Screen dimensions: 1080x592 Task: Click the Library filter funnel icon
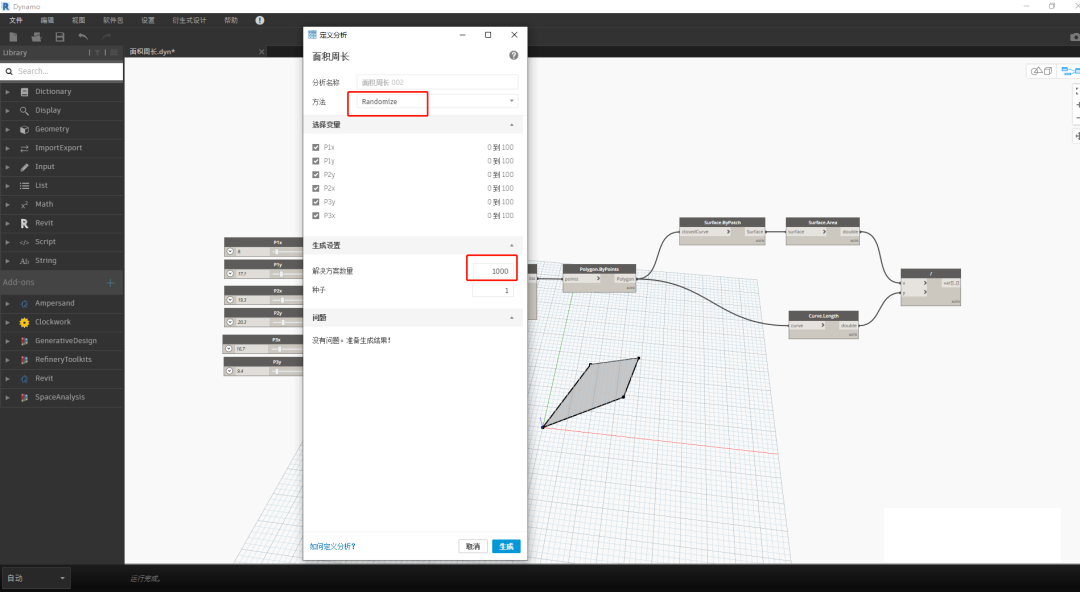(x=97, y=52)
